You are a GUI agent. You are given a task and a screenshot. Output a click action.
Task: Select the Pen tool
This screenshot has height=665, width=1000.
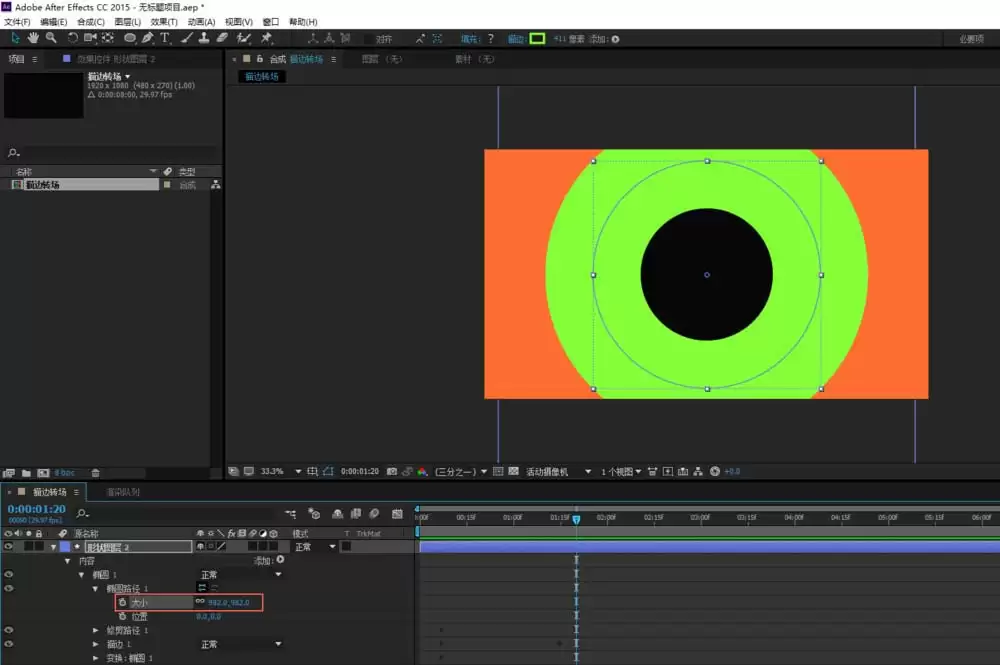147,38
